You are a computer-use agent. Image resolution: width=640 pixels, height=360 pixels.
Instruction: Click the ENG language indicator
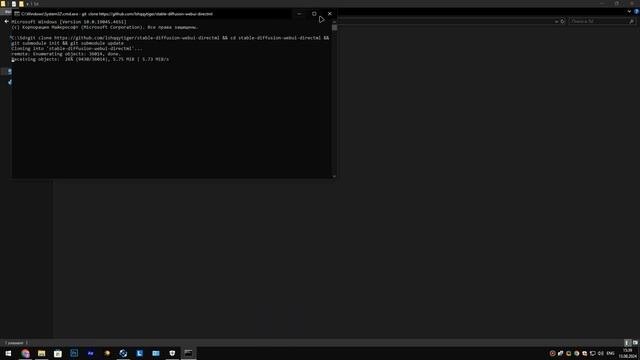[x=611, y=353]
